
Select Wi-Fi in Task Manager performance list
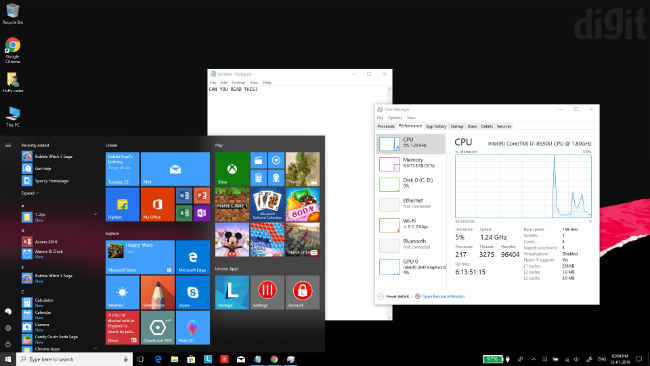tap(411, 225)
